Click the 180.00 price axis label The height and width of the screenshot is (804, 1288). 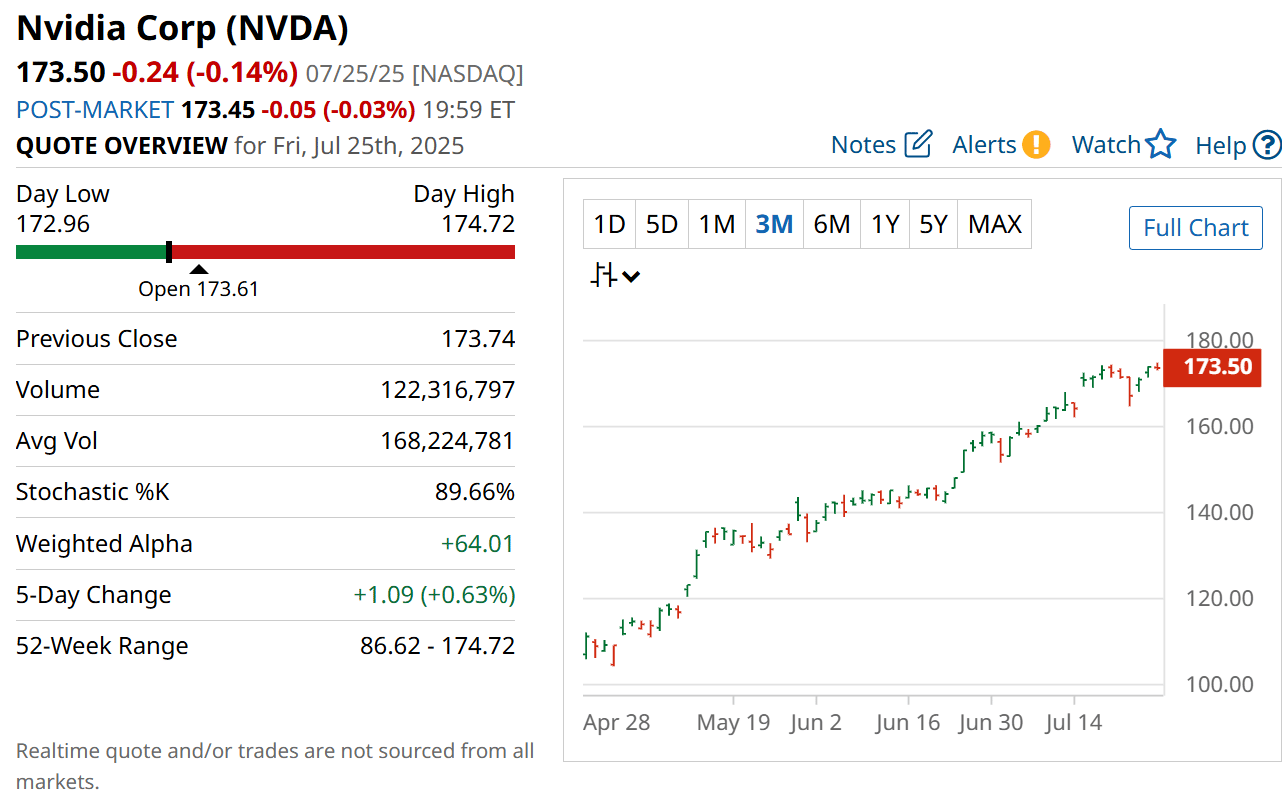point(1219,340)
